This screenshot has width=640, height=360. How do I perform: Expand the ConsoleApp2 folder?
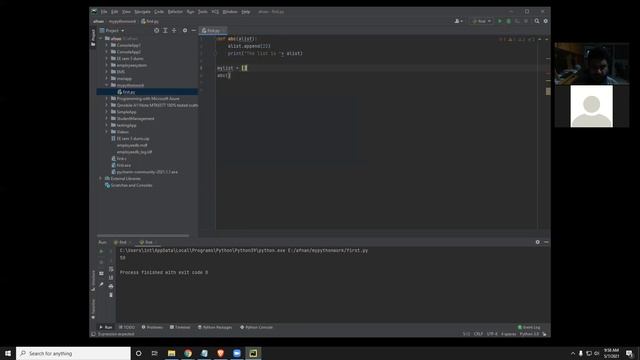(x=107, y=52)
